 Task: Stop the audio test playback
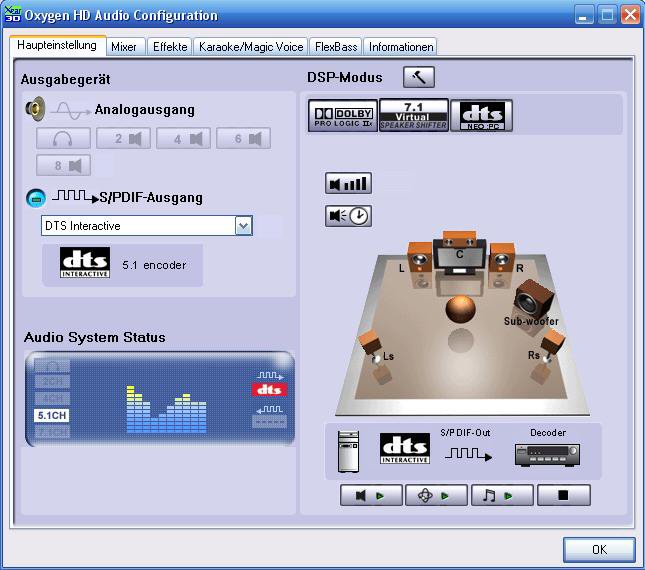[564, 495]
